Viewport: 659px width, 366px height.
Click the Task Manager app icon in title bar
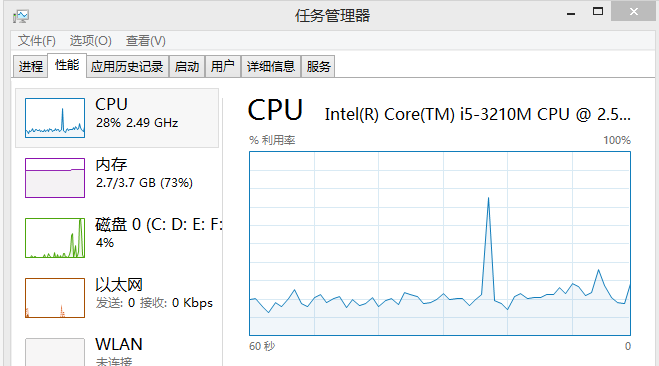point(21,16)
